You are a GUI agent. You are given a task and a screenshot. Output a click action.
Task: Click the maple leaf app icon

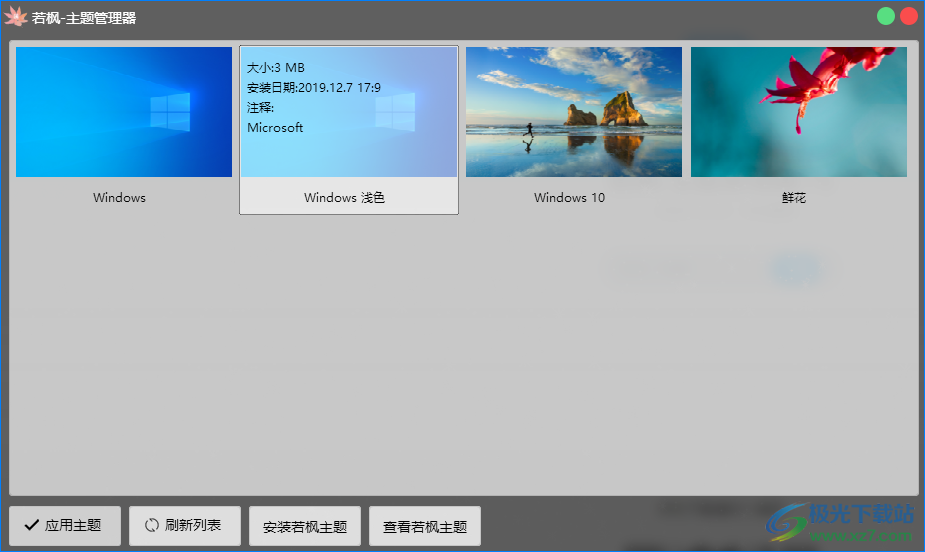(x=15, y=17)
